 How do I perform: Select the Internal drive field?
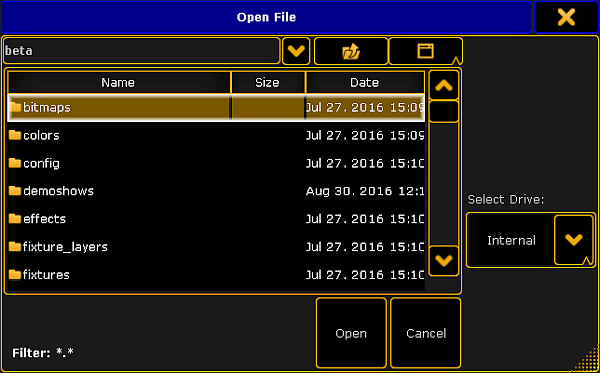click(x=511, y=240)
